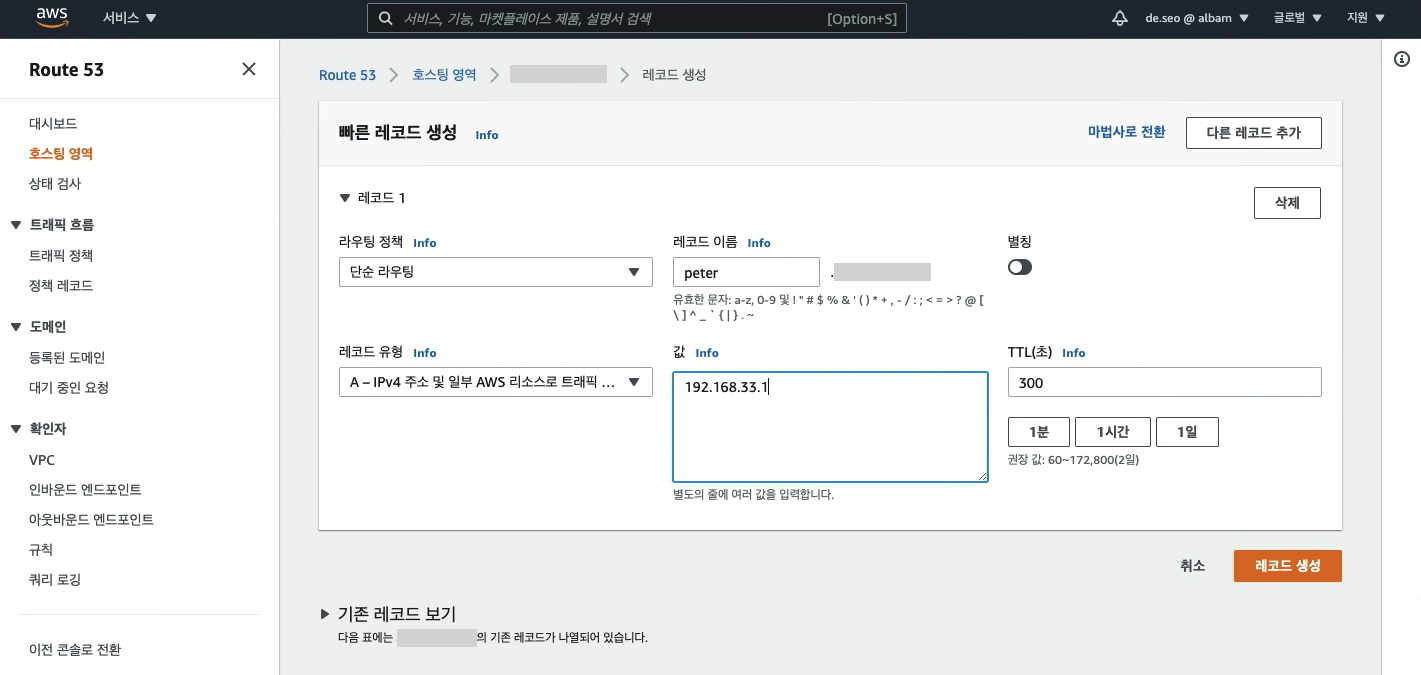Open the 서비스 services dropdown

[x=130, y=18]
